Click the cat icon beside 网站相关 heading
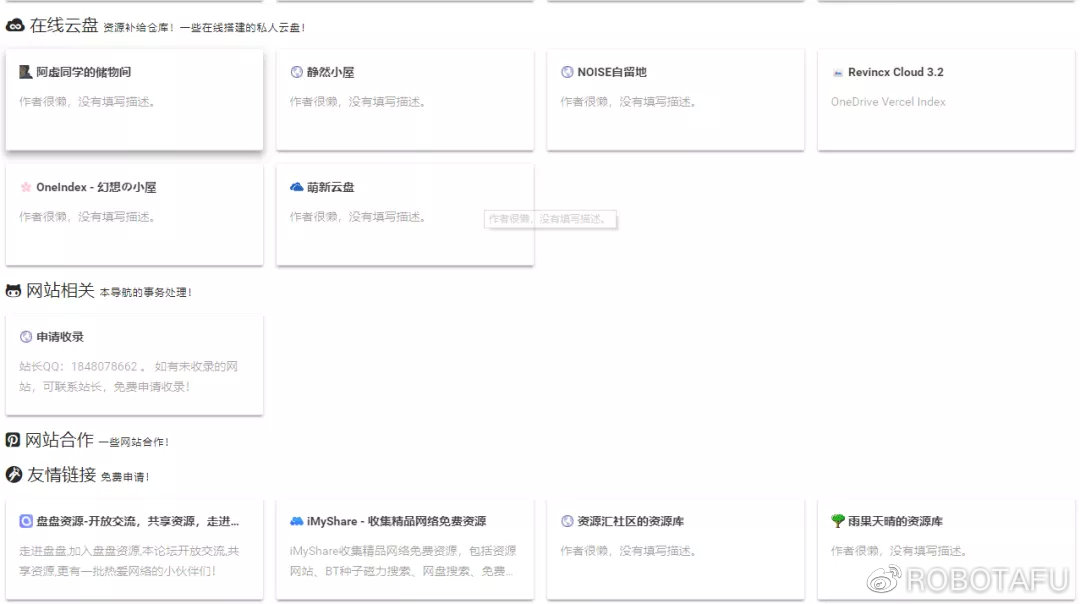 tap(13, 291)
